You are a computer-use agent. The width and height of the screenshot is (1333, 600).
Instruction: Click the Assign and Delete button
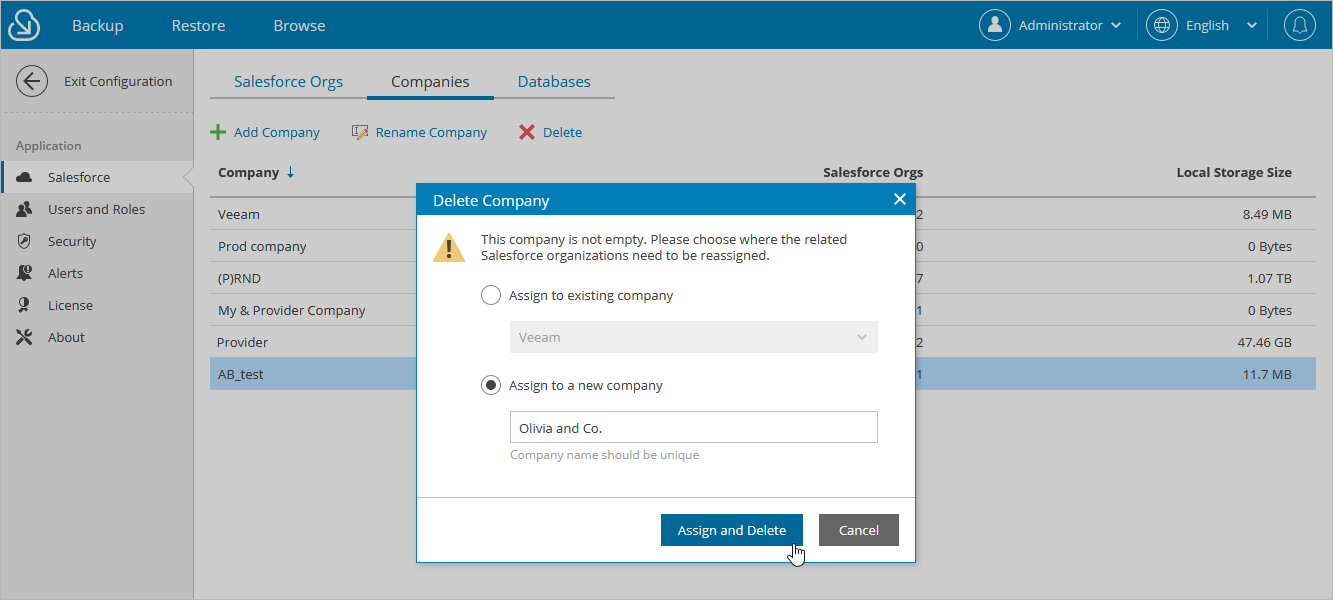click(x=732, y=530)
